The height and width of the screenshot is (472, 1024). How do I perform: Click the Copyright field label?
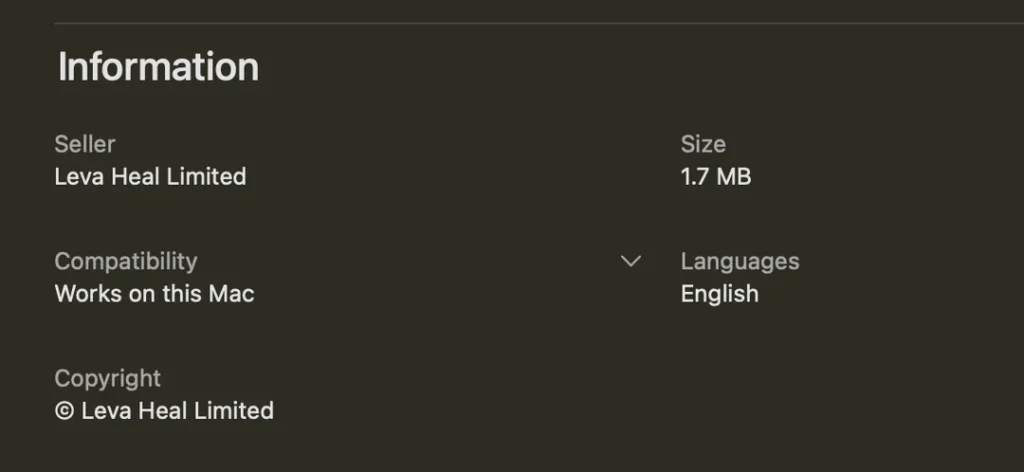(x=107, y=378)
